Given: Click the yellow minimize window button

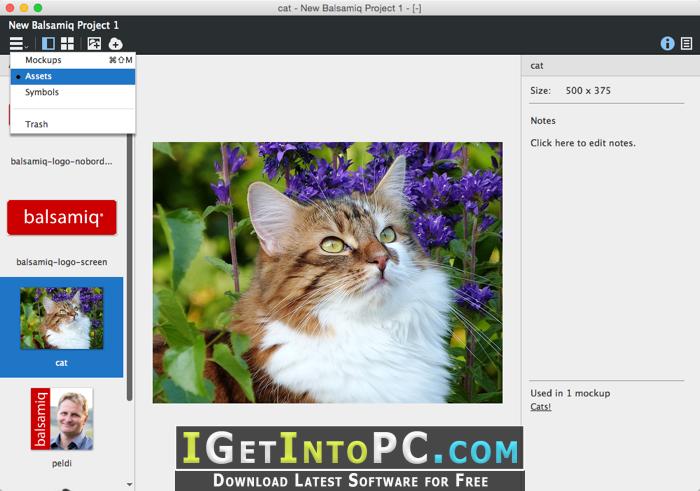Looking at the screenshot, I should tap(24, 8).
